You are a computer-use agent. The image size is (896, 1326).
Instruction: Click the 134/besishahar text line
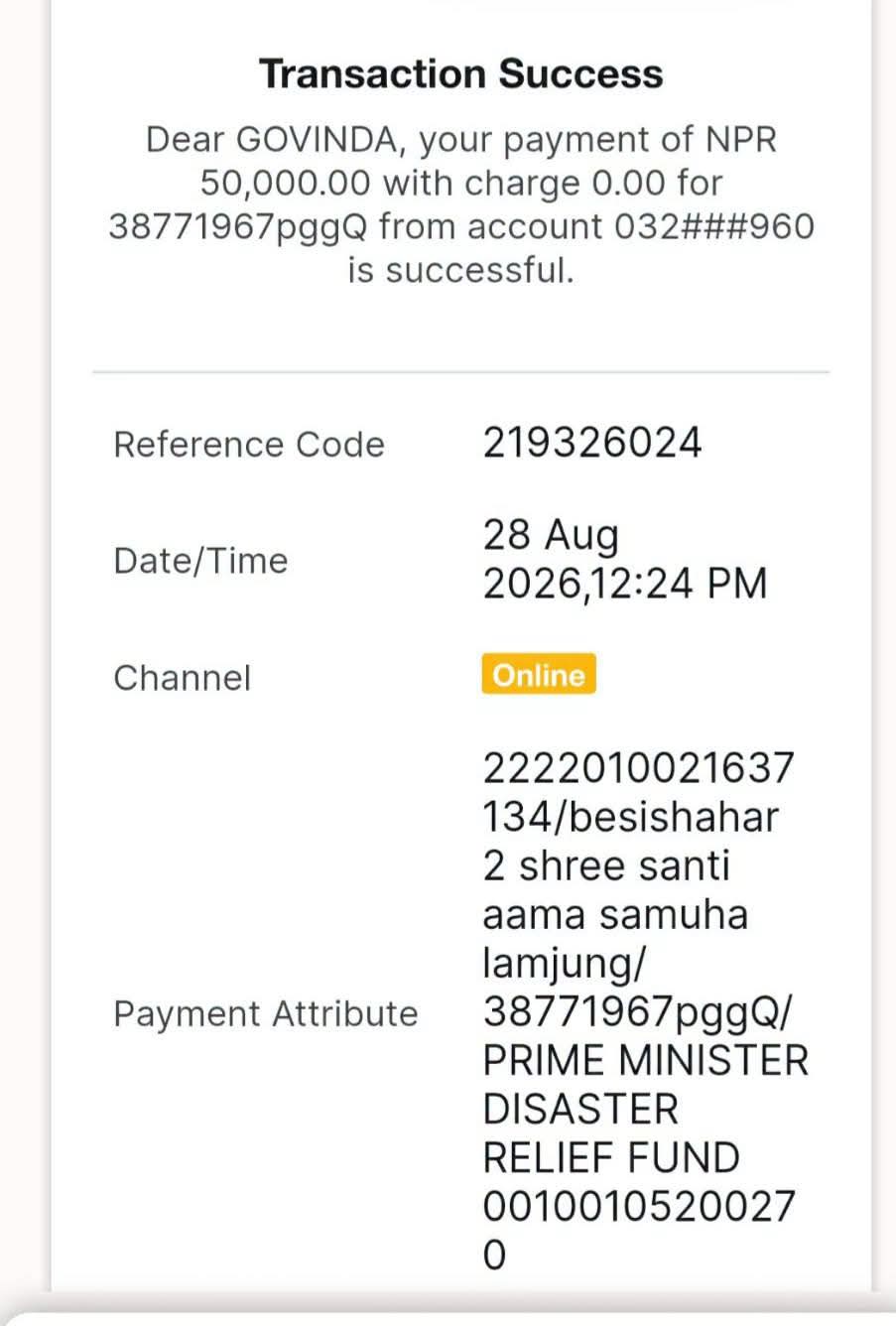[631, 817]
